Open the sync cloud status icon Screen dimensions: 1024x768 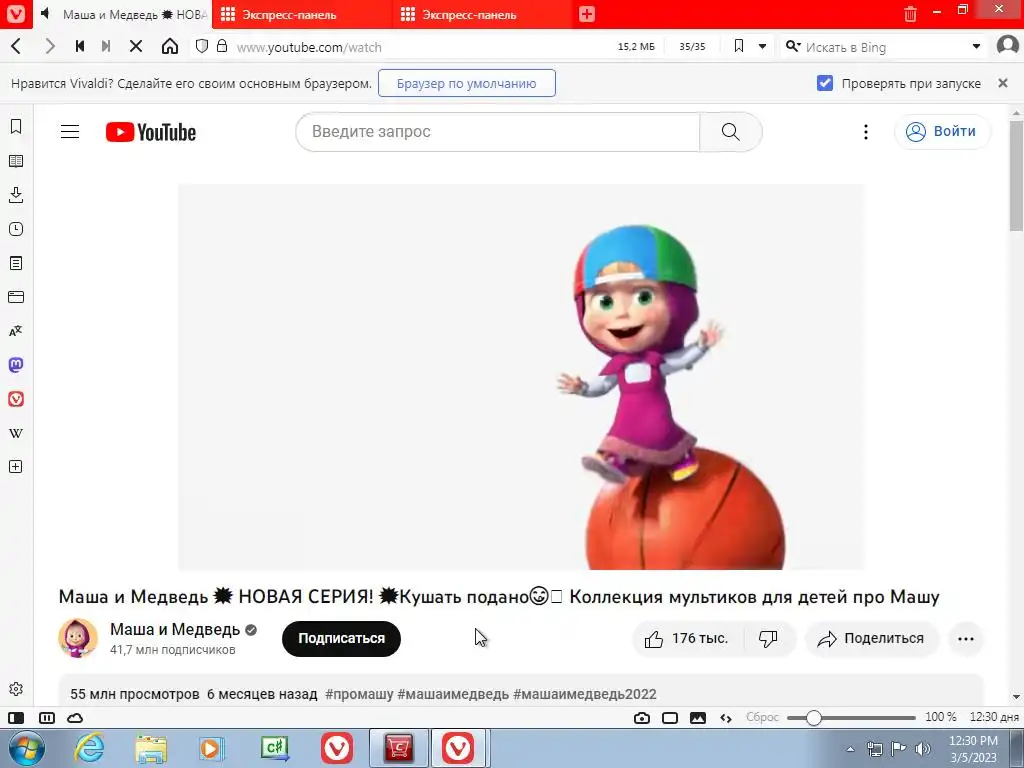point(75,718)
